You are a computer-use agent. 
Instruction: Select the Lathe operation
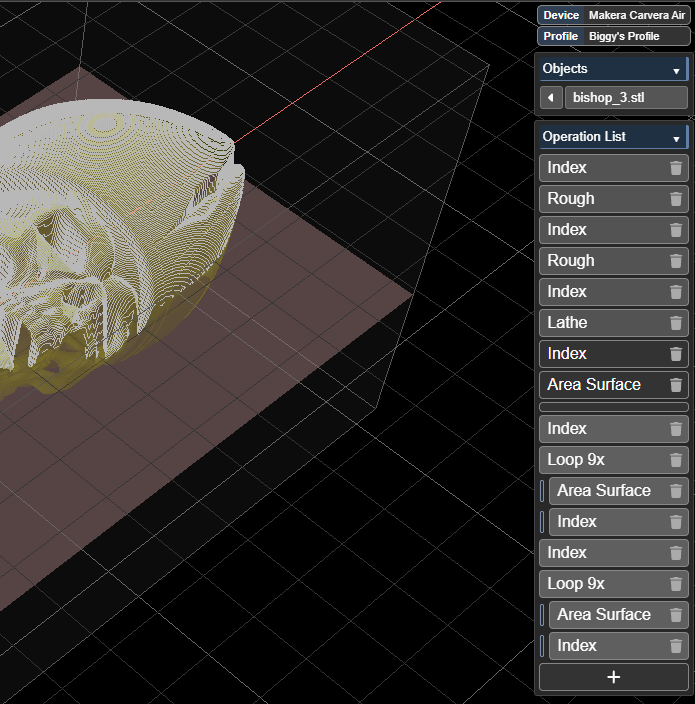coord(600,323)
